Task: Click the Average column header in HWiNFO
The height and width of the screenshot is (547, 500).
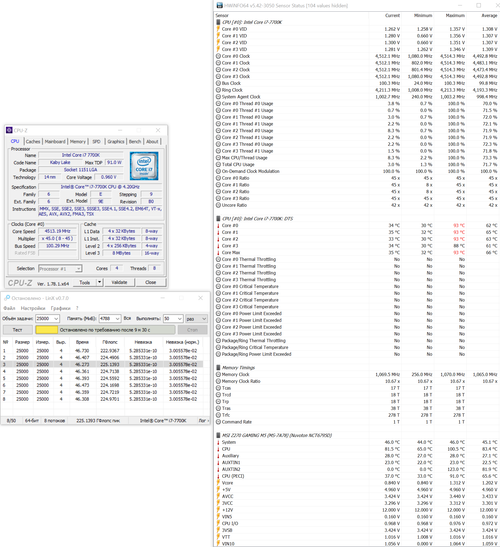Action: pos(489,15)
